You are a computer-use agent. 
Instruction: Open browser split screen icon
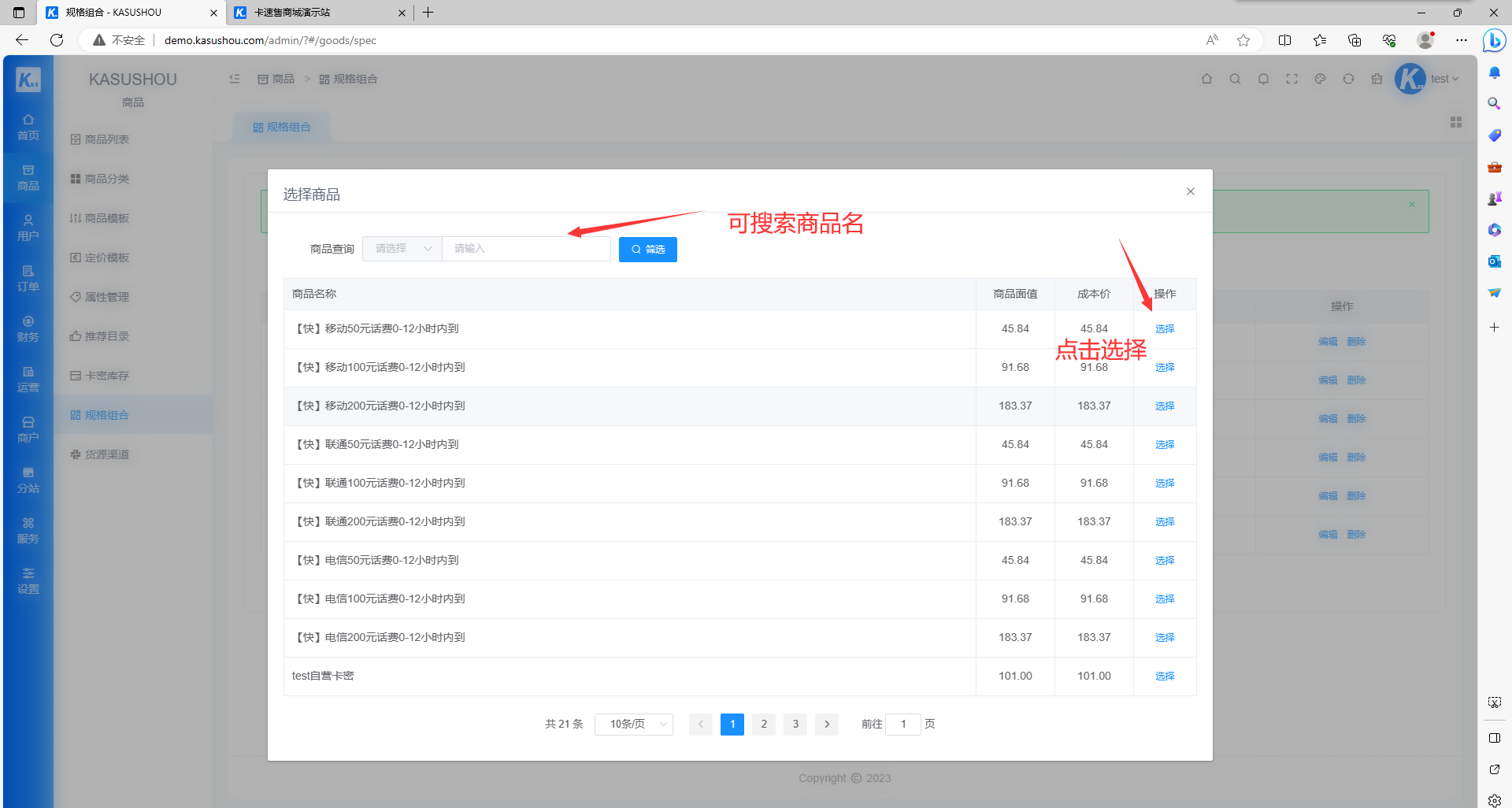(1284, 40)
